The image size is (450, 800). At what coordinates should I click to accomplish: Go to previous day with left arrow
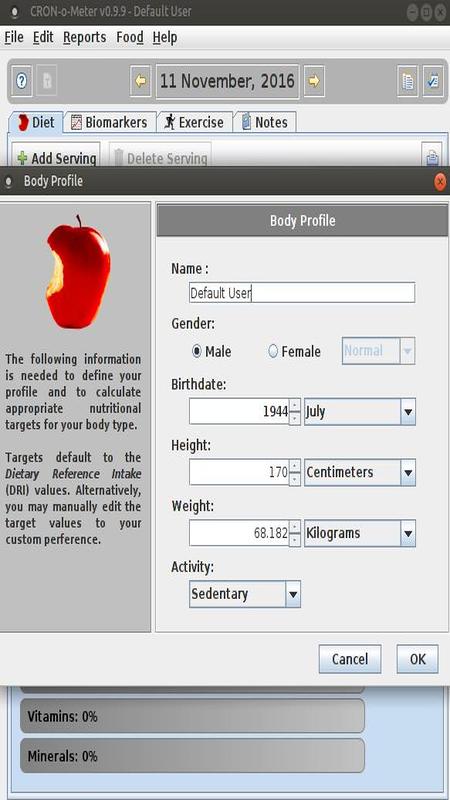[x=140, y=81]
